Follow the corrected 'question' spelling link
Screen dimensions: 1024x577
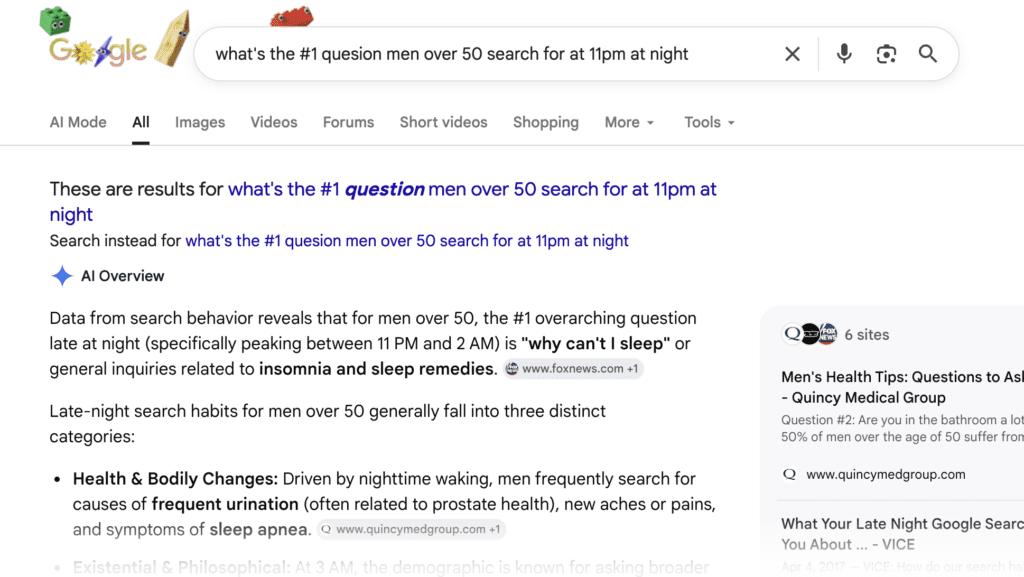point(383,202)
